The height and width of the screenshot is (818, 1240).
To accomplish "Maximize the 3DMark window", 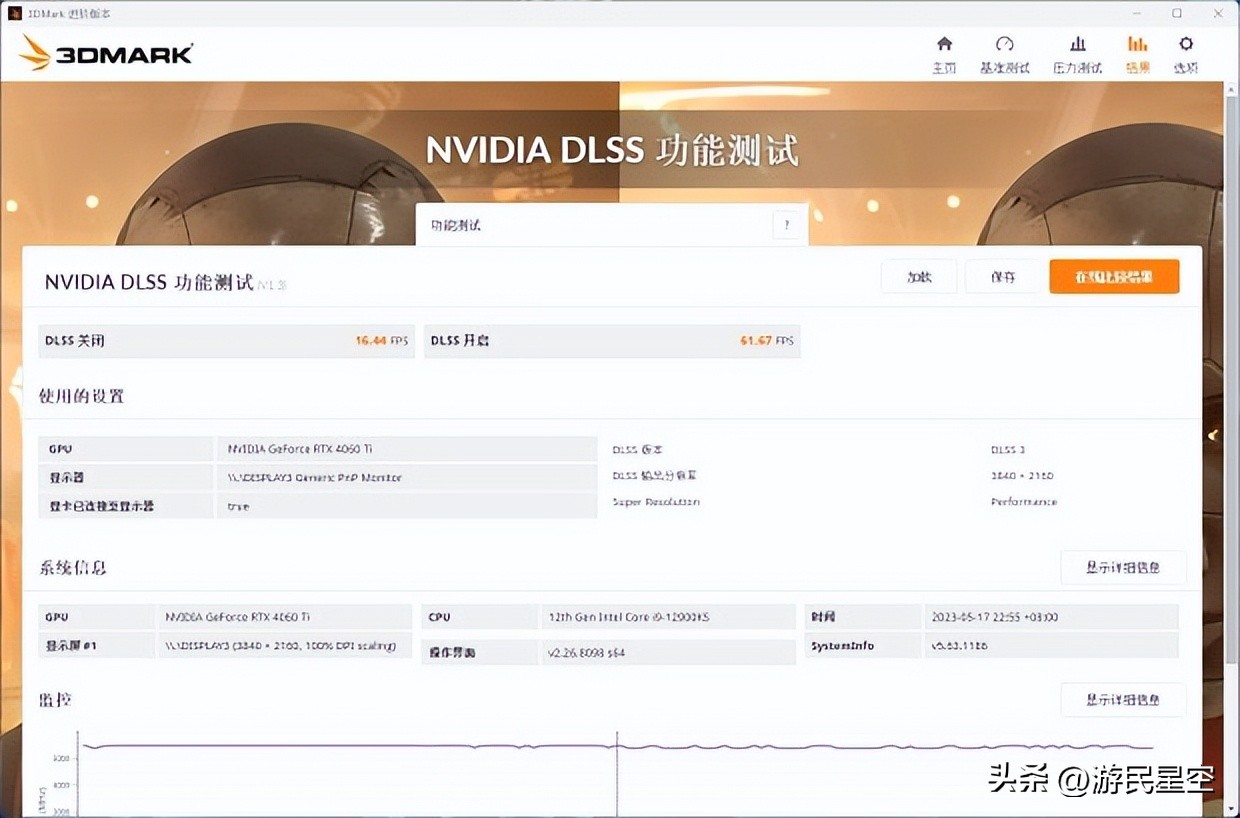I will pos(1177,13).
